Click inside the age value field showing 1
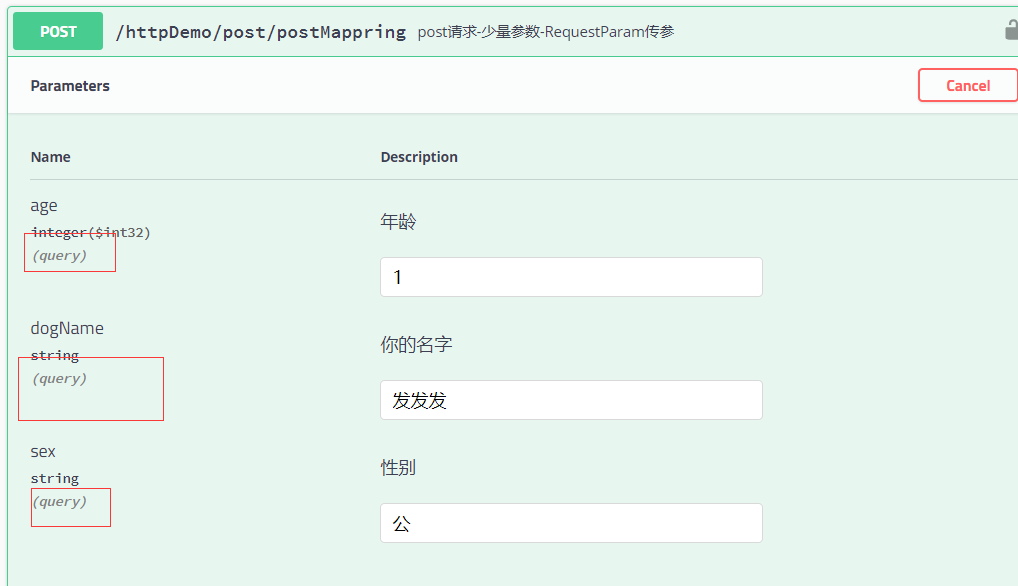 (570, 277)
